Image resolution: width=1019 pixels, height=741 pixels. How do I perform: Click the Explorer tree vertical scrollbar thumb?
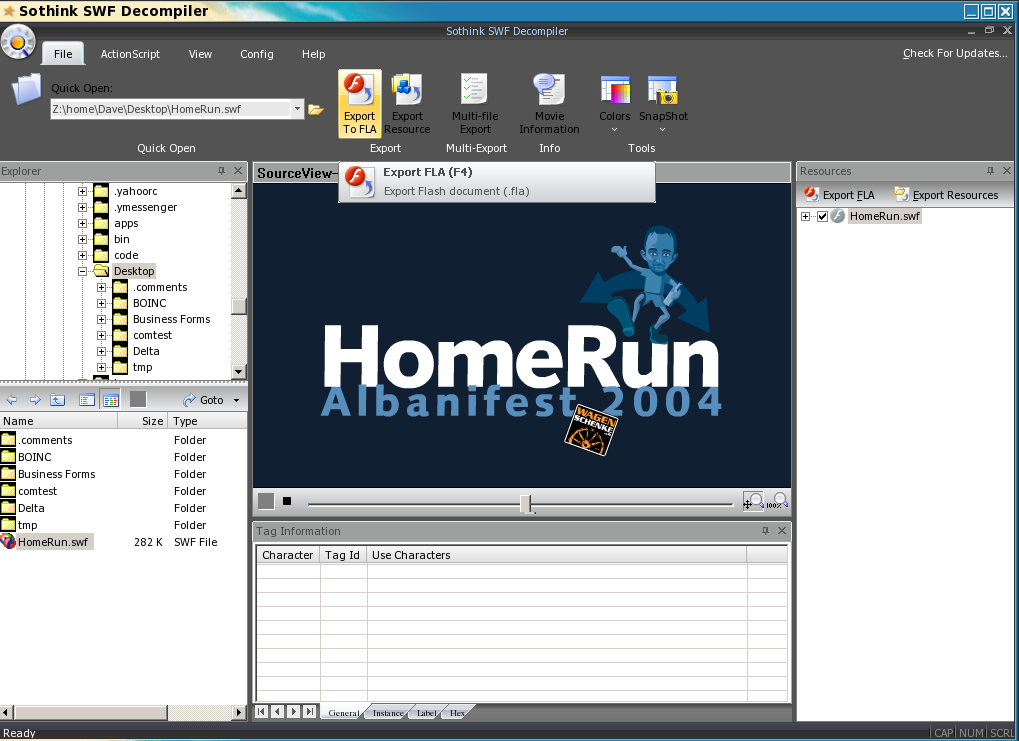click(x=239, y=306)
